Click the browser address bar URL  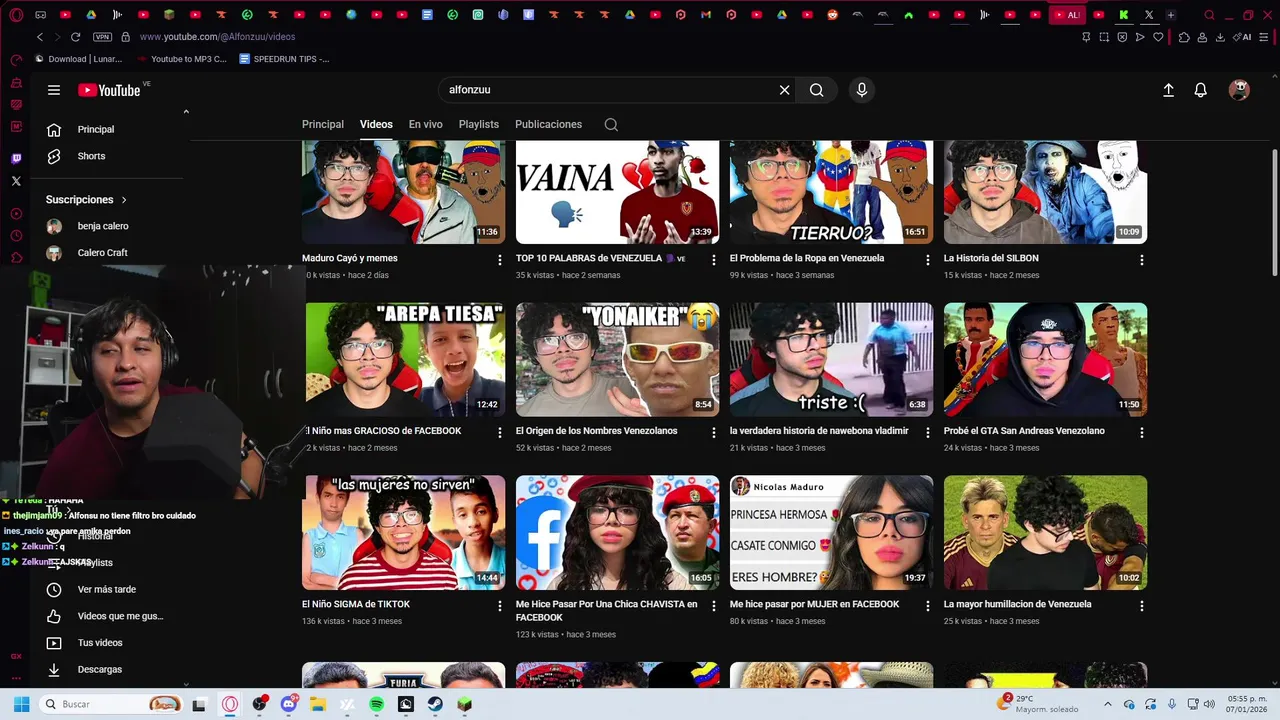pos(217,37)
